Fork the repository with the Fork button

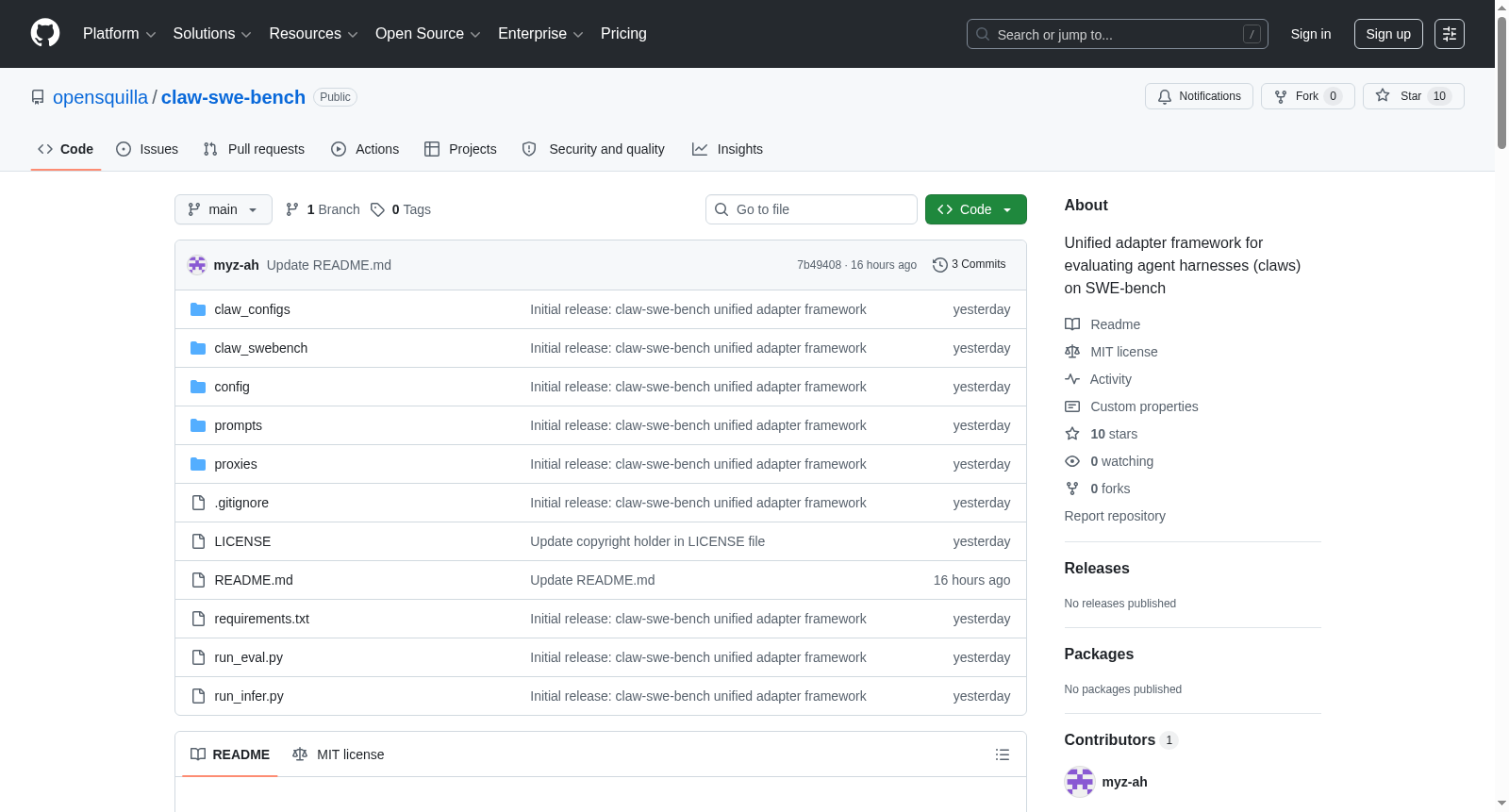(1308, 96)
